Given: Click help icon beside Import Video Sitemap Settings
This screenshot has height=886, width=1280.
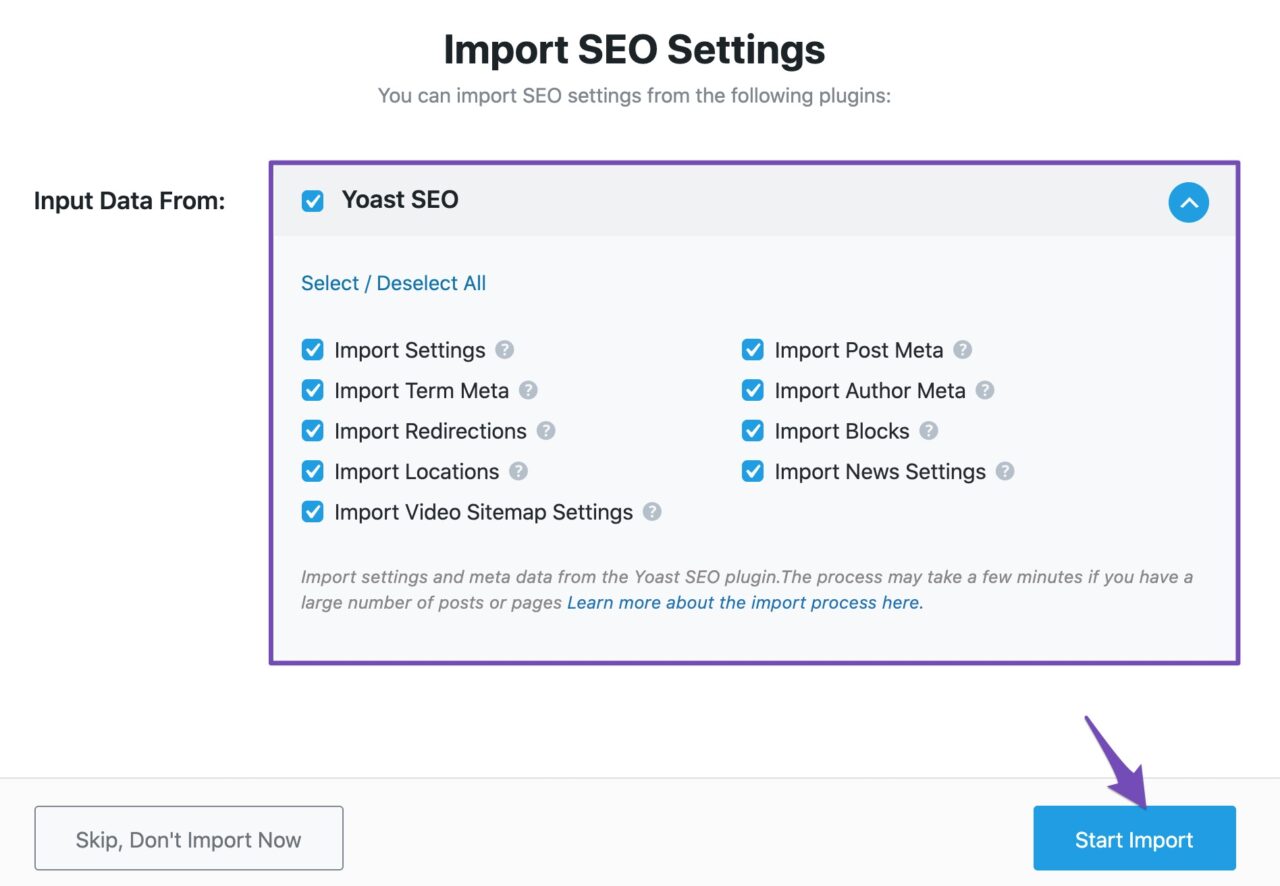Looking at the screenshot, I should tap(652, 512).
